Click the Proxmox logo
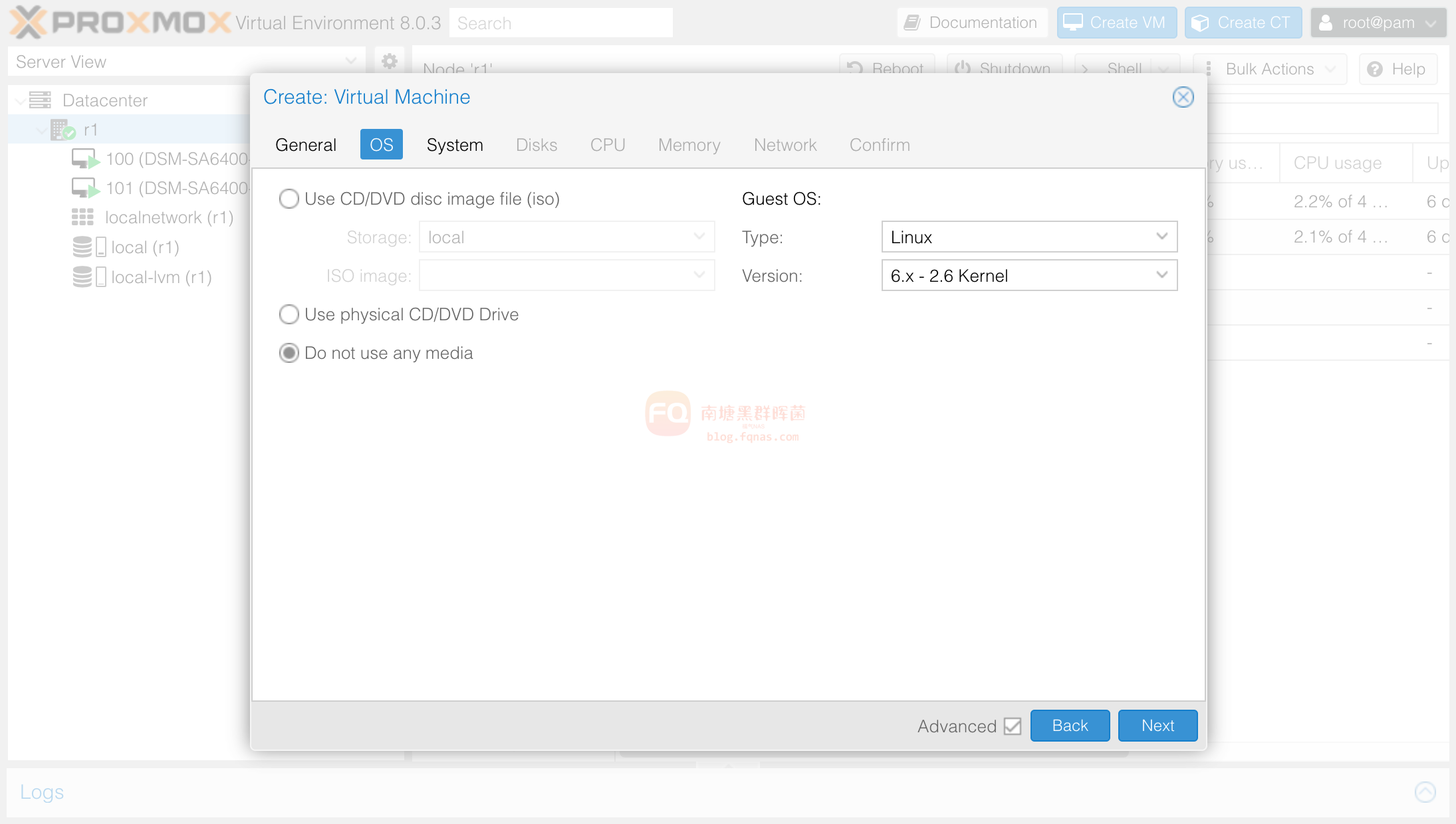 pyautogui.click(x=120, y=22)
